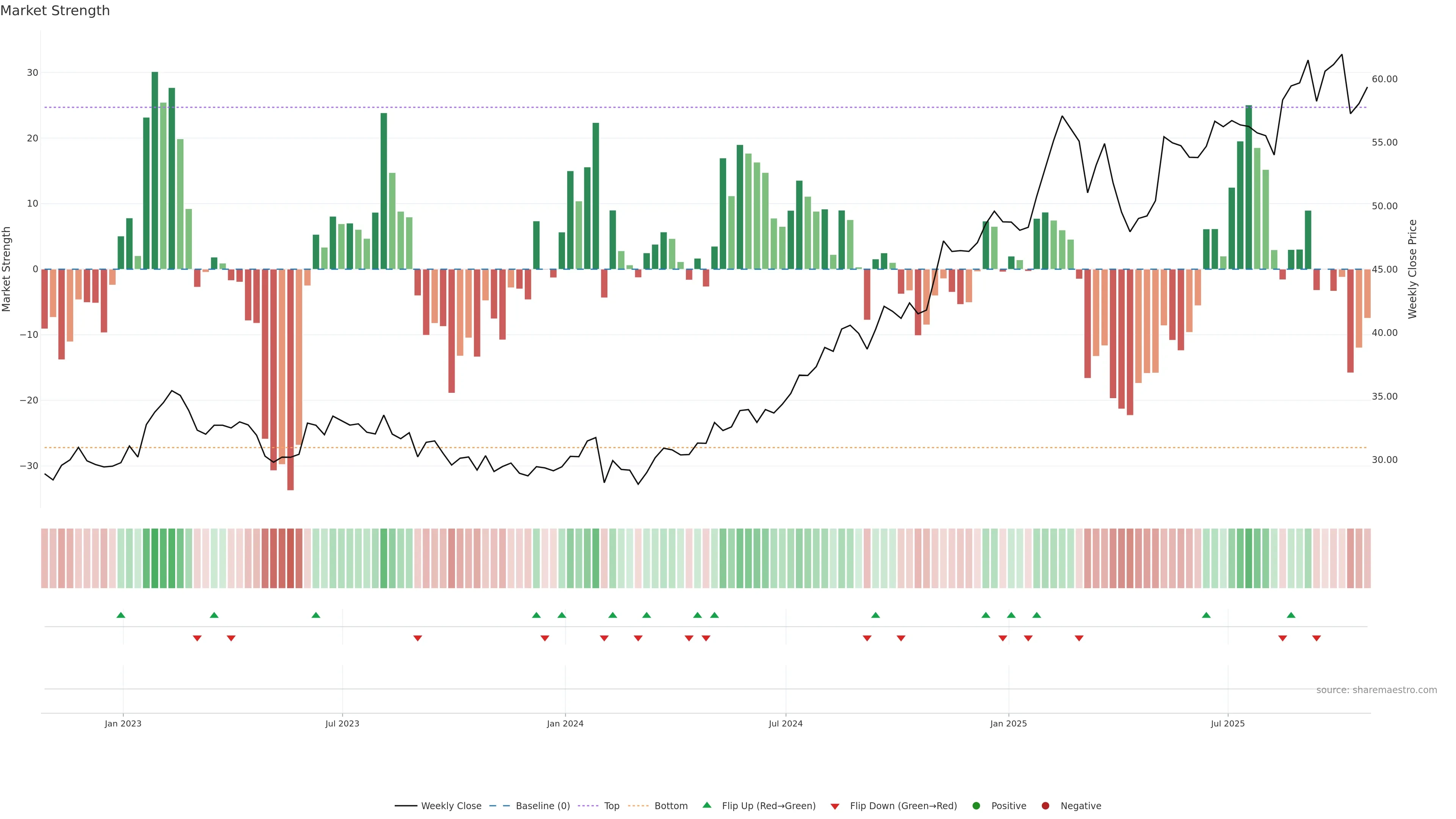Click the red Flip Down triangle legend icon
Viewport: 1456px width, 819px height.
coord(834,806)
